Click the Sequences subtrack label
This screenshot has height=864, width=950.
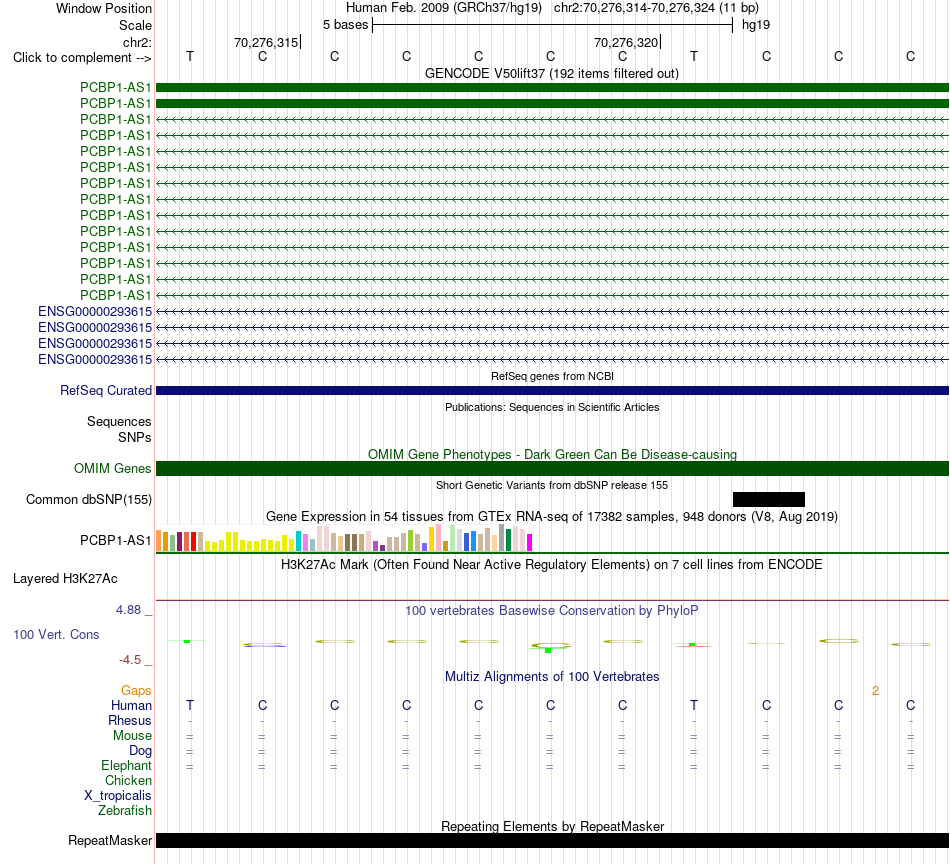(x=119, y=422)
